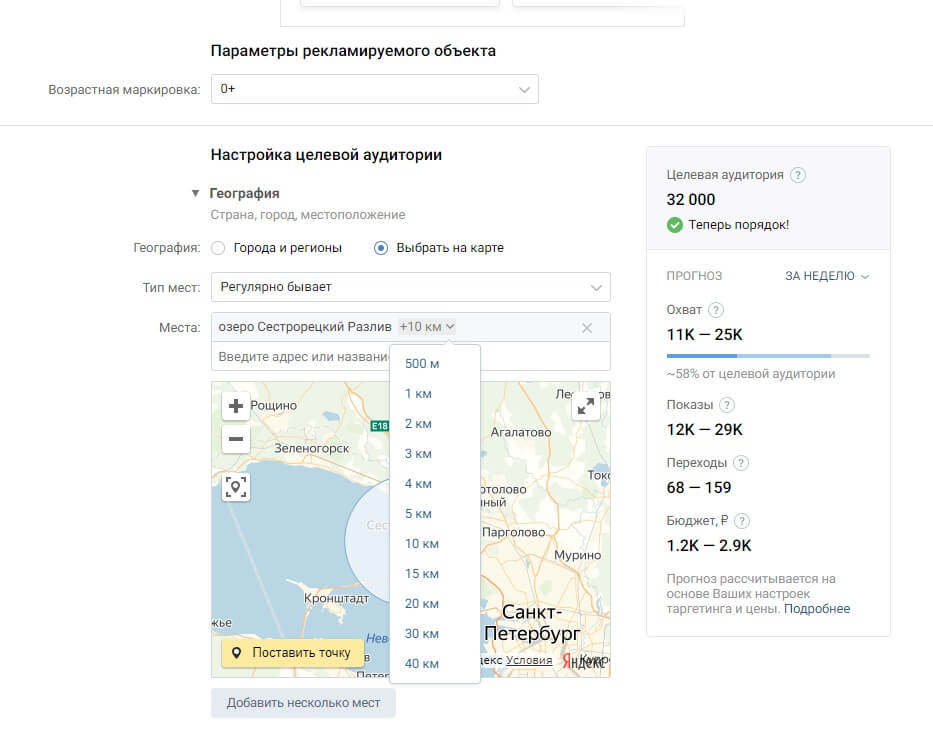Image resolution: width=933 pixels, height=736 pixels.
Task: Click the help icon beside Переходы
Action: coord(741,463)
